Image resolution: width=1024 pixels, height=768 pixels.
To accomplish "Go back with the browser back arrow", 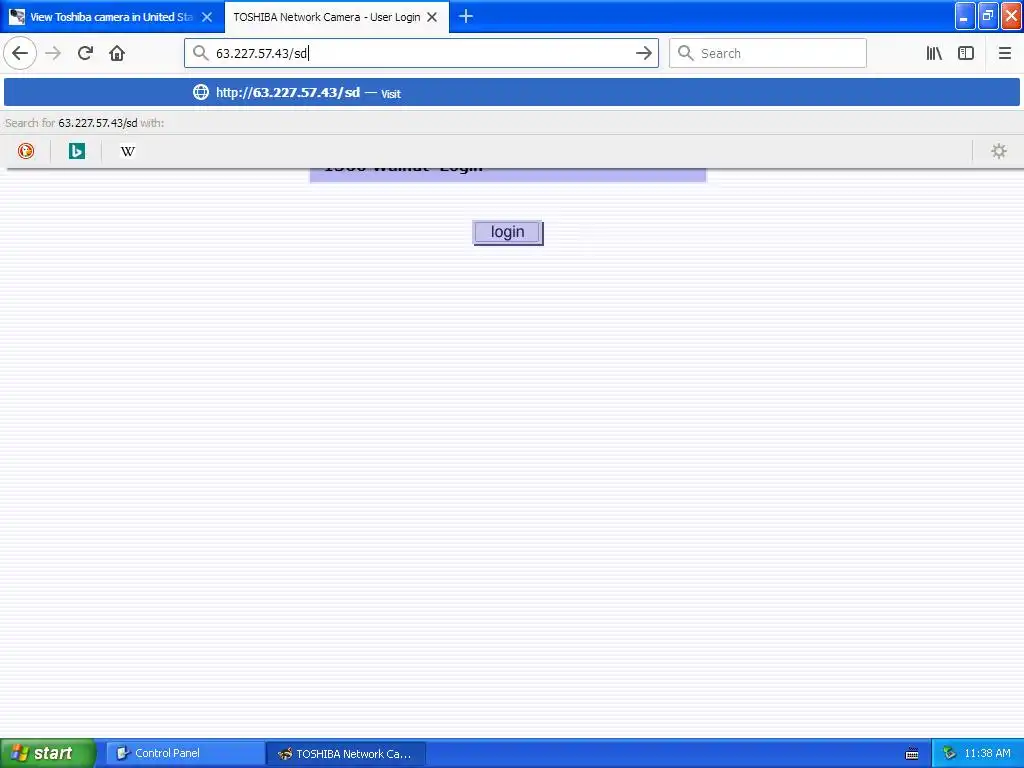I will [20, 53].
